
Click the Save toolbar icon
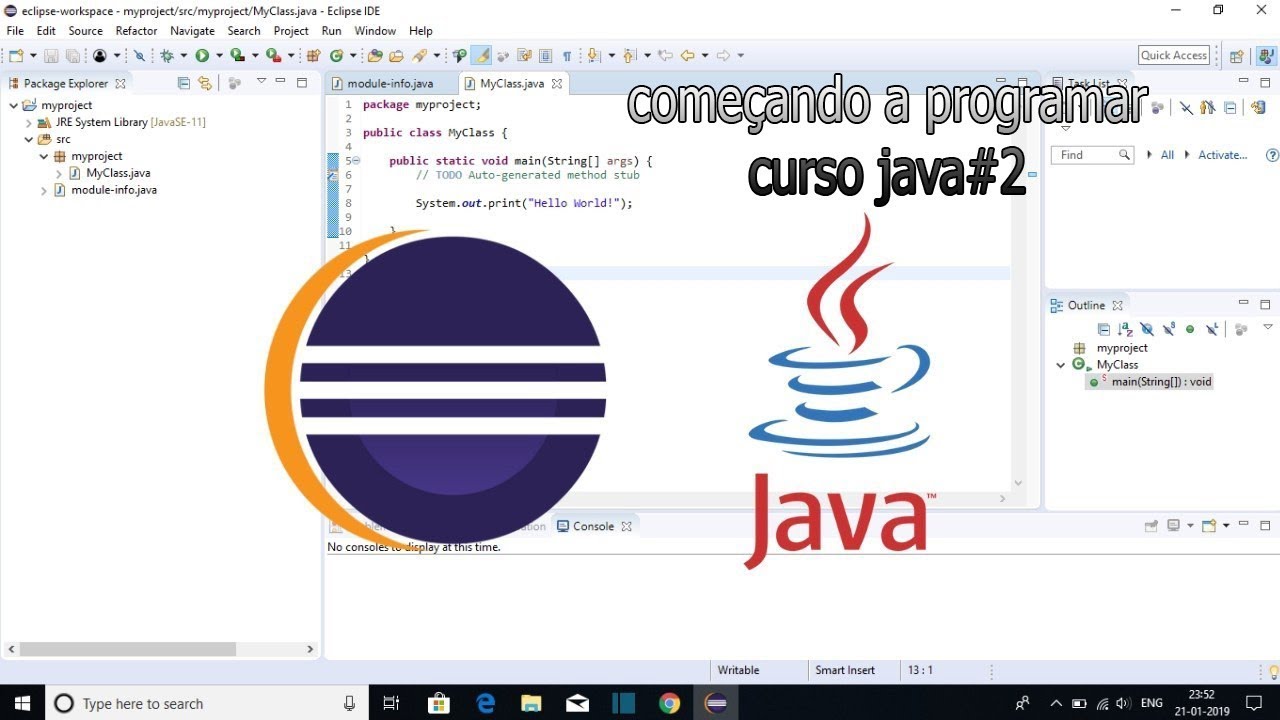click(x=50, y=55)
